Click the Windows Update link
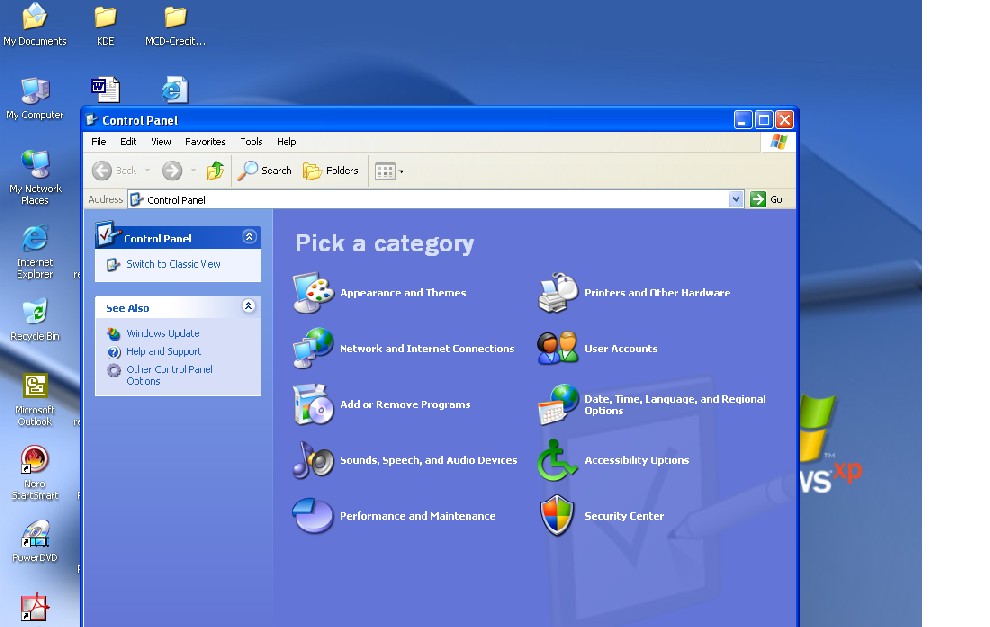Screen dimensions: 990x627 (163, 333)
